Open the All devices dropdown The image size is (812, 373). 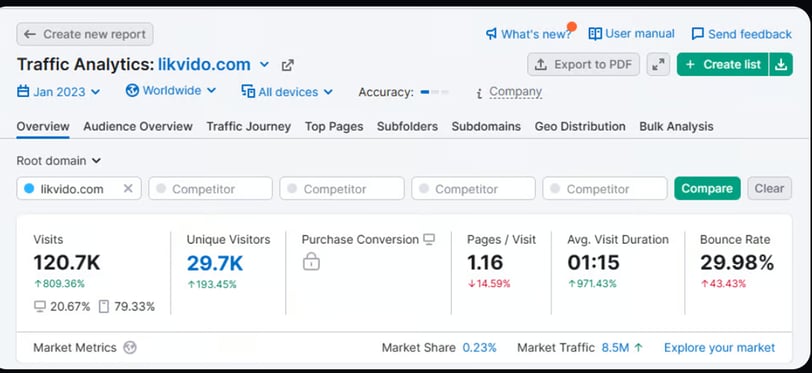[287, 92]
